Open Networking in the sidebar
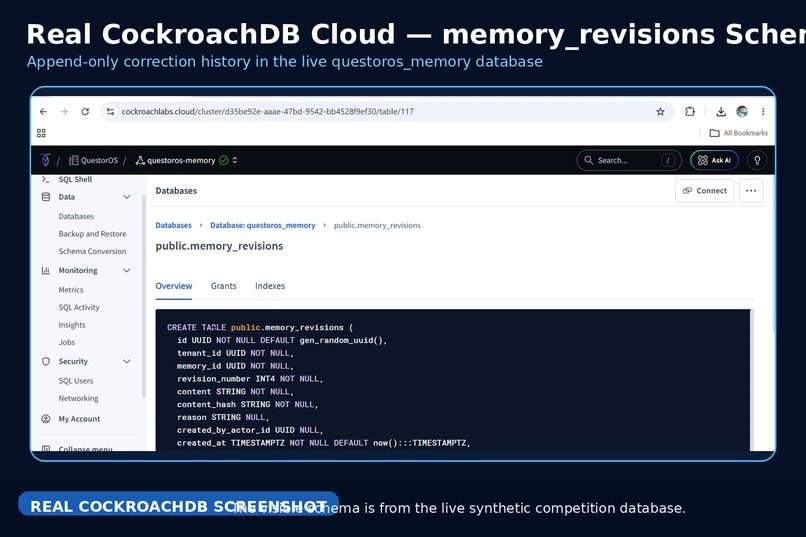Image resolution: width=806 pixels, height=537 pixels. pos(79,398)
